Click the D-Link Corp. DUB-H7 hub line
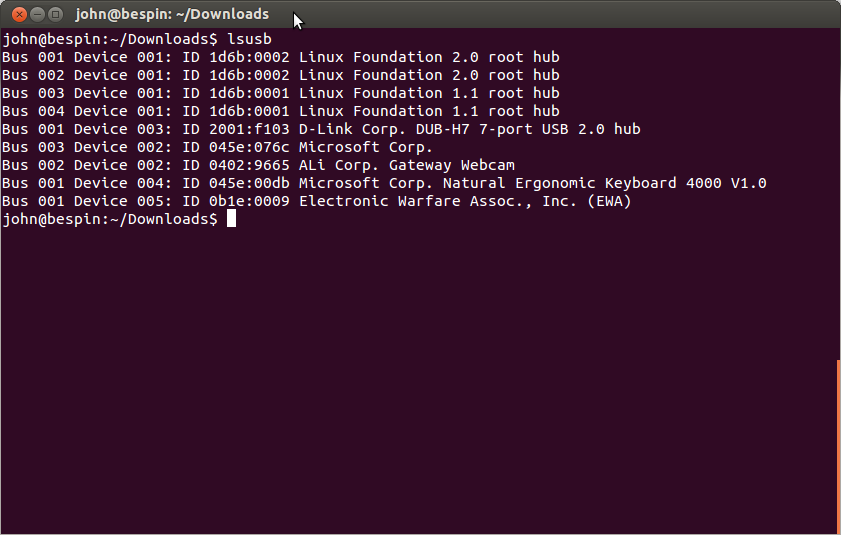This screenshot has height=535, width=841. [470, 129]
